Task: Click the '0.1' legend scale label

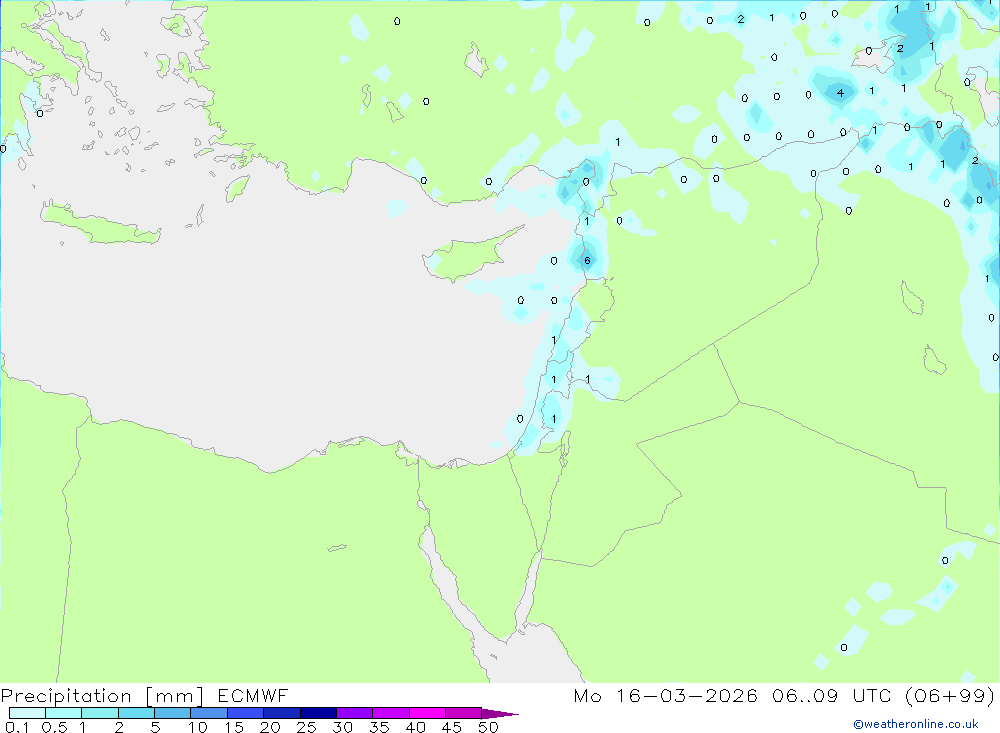Action: point(17,727)
